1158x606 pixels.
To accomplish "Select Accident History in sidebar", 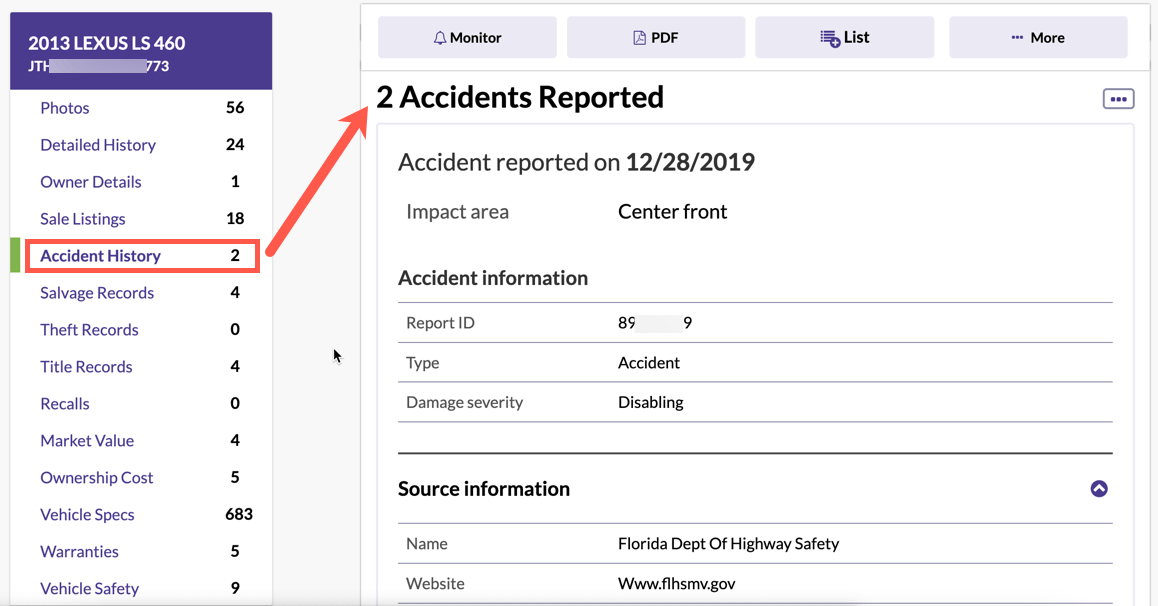I will pos(100,255).
